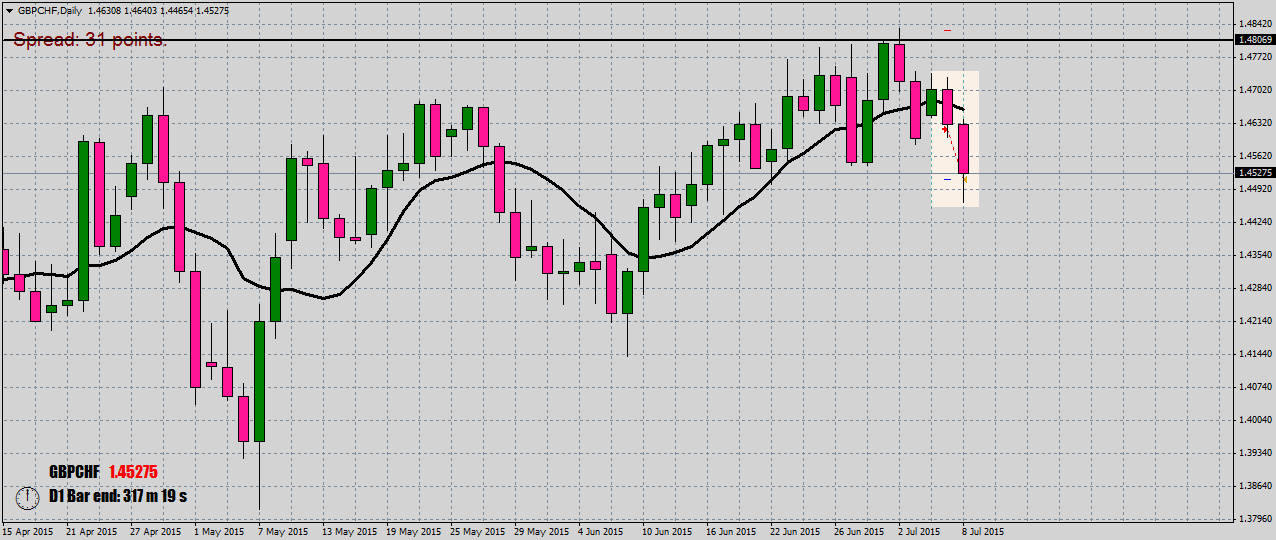Click the 29 May 2015 date label
This screenshot has width=1276, height=540.
tap(540, 532)
